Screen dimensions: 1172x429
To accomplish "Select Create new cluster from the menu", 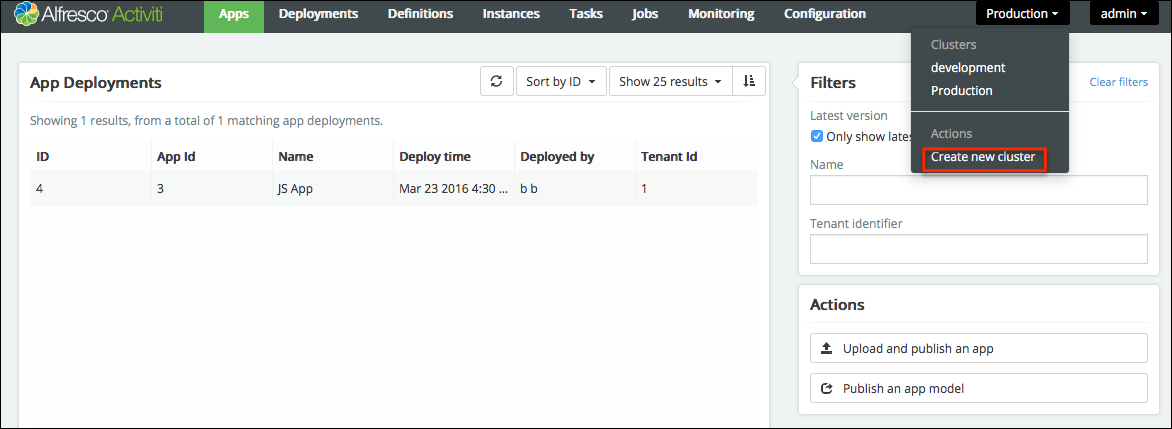I will [982, 157].
